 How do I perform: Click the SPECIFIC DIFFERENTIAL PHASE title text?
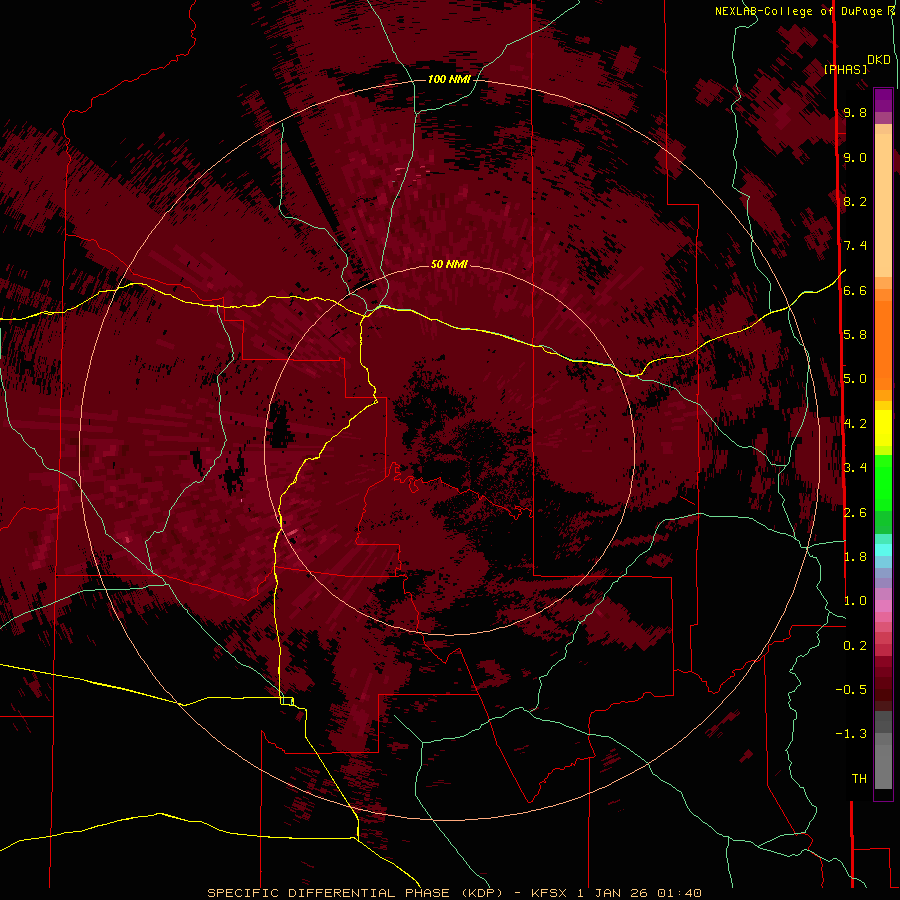328,893
